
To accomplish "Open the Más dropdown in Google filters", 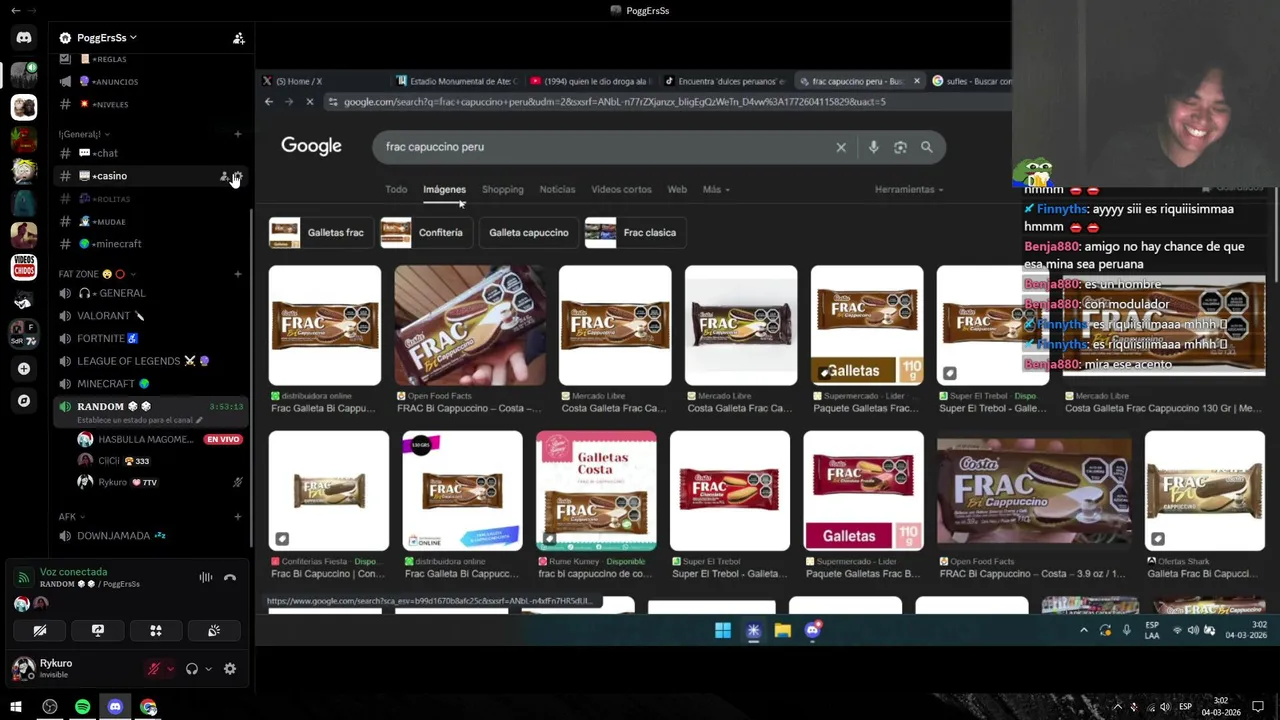I will click(x=716, y=189).
